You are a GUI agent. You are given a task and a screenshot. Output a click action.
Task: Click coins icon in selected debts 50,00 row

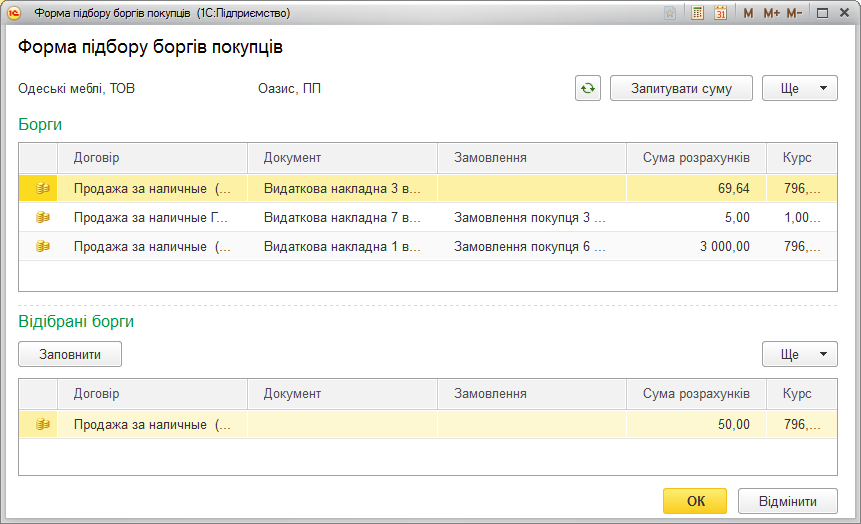click(x=43, y=425)
